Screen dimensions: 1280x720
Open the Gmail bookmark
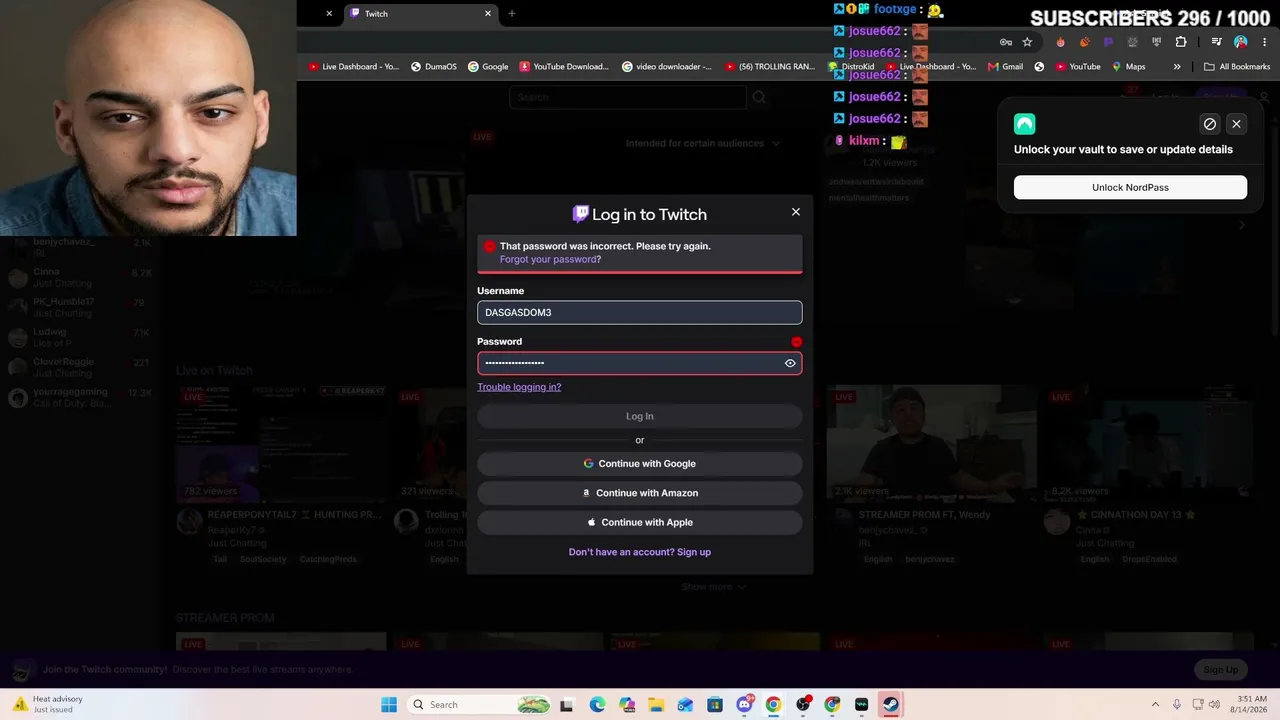pos(1005,67)
